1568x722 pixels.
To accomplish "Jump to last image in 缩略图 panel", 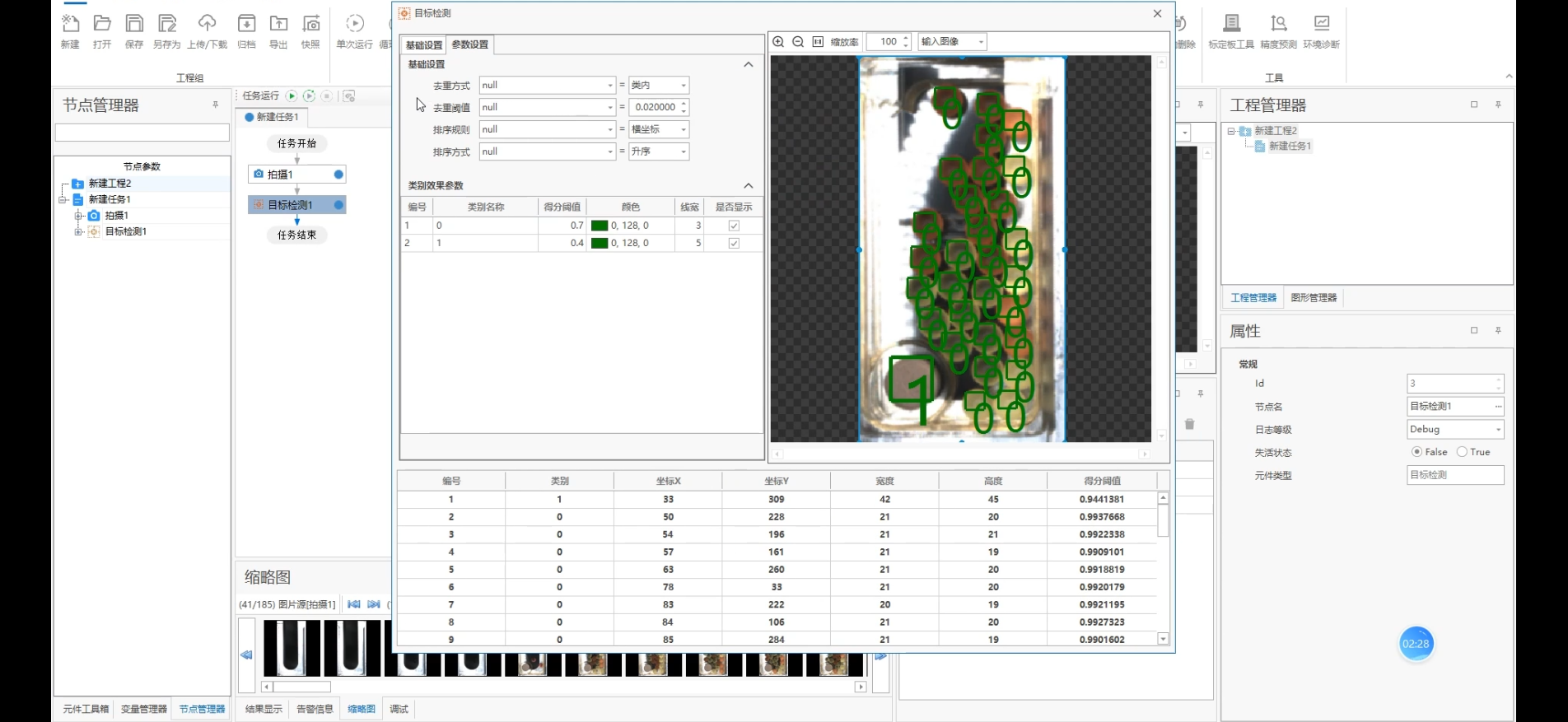I will tap(374, 604).
